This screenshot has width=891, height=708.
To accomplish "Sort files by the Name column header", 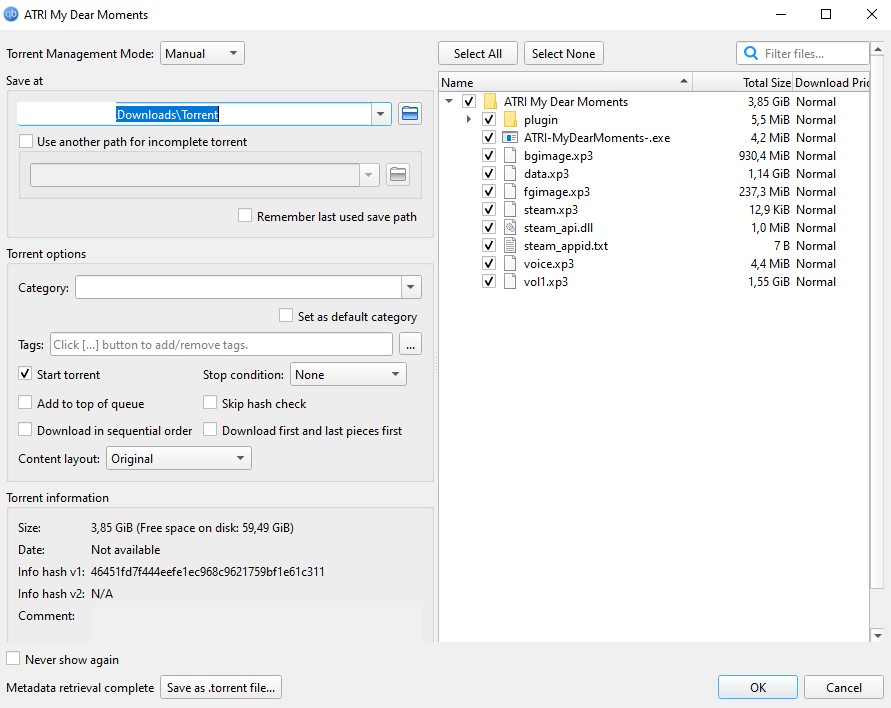I will pos(565,82).
